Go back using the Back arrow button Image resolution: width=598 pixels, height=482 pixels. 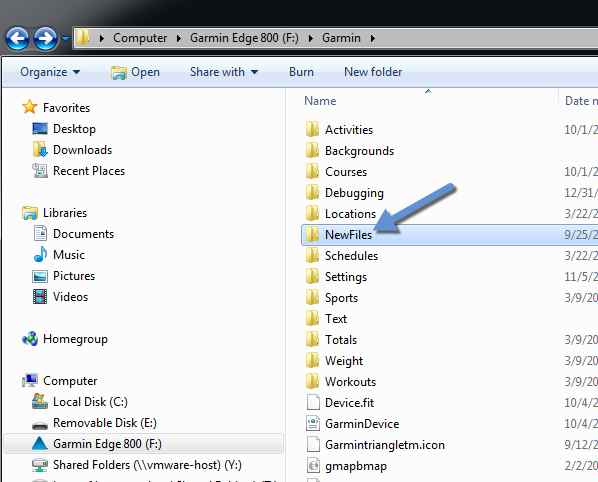pyautogui.click(x=17, y=38)
